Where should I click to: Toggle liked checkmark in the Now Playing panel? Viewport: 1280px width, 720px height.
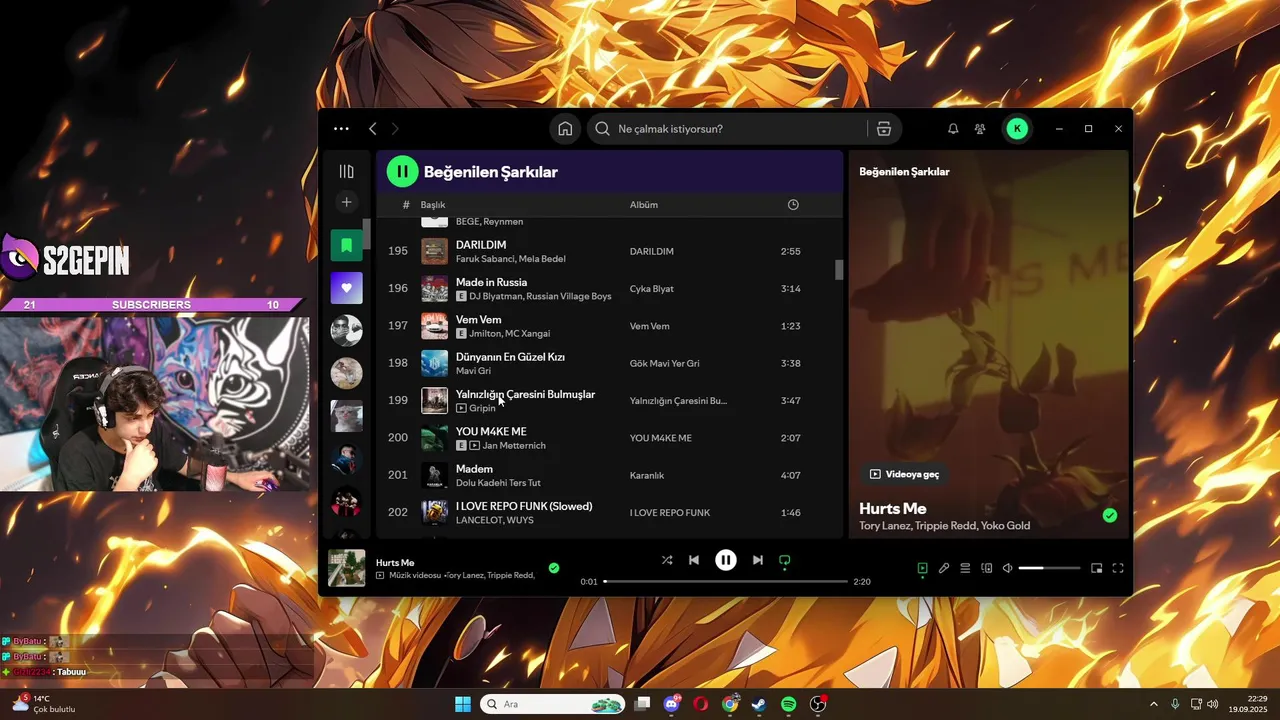pos(1109,515)
